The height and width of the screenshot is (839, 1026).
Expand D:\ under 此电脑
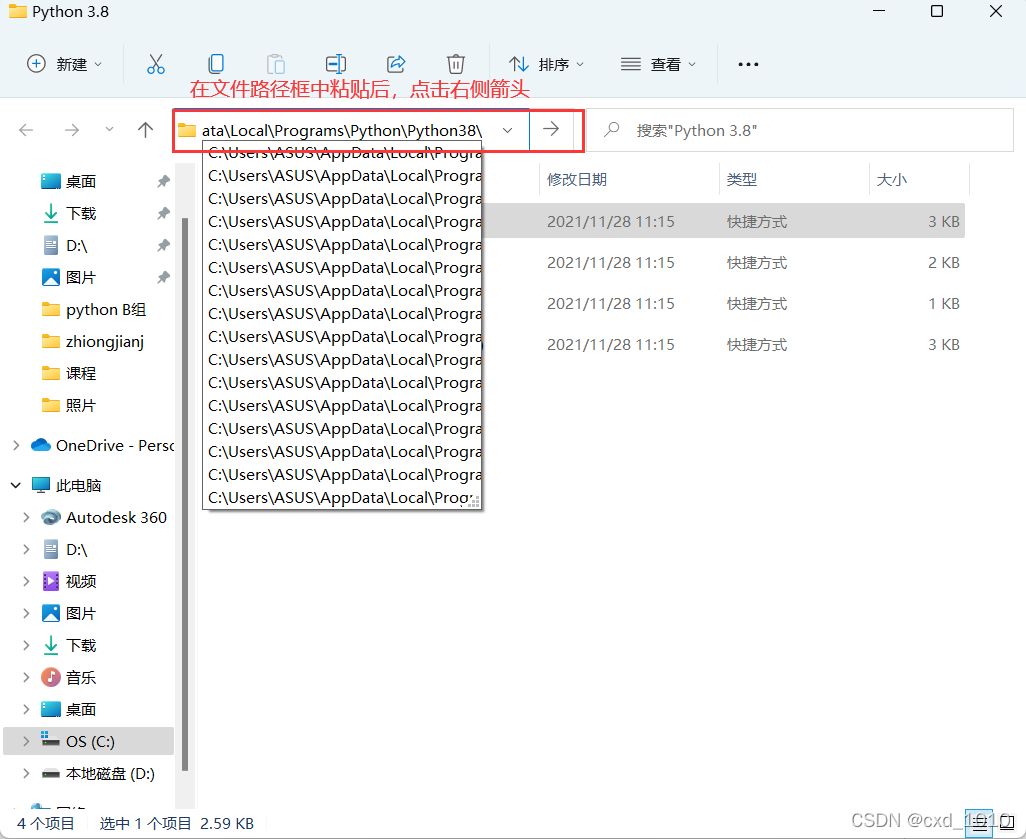26,549
